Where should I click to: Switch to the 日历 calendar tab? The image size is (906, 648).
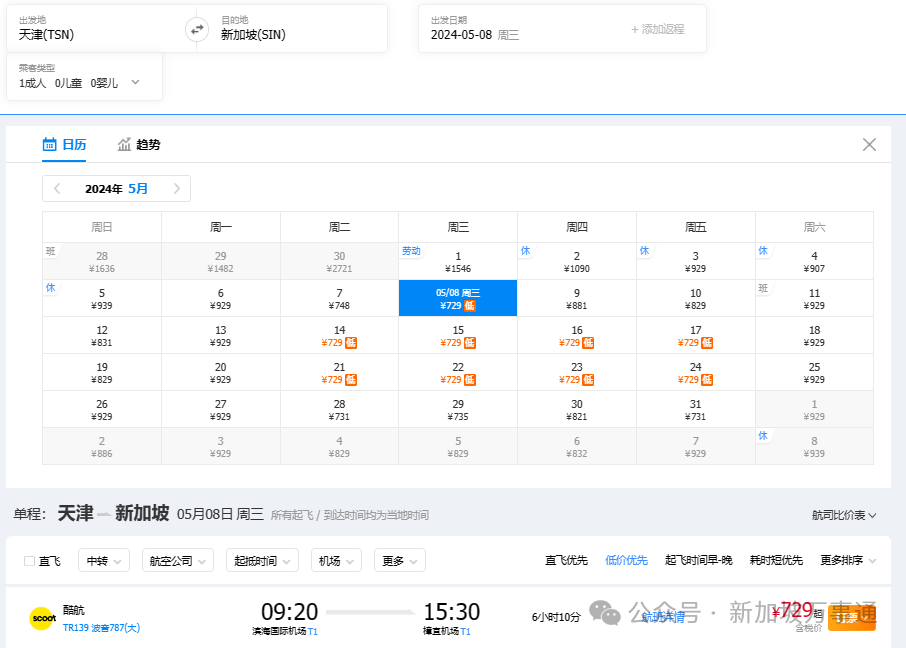pos(64,145)
